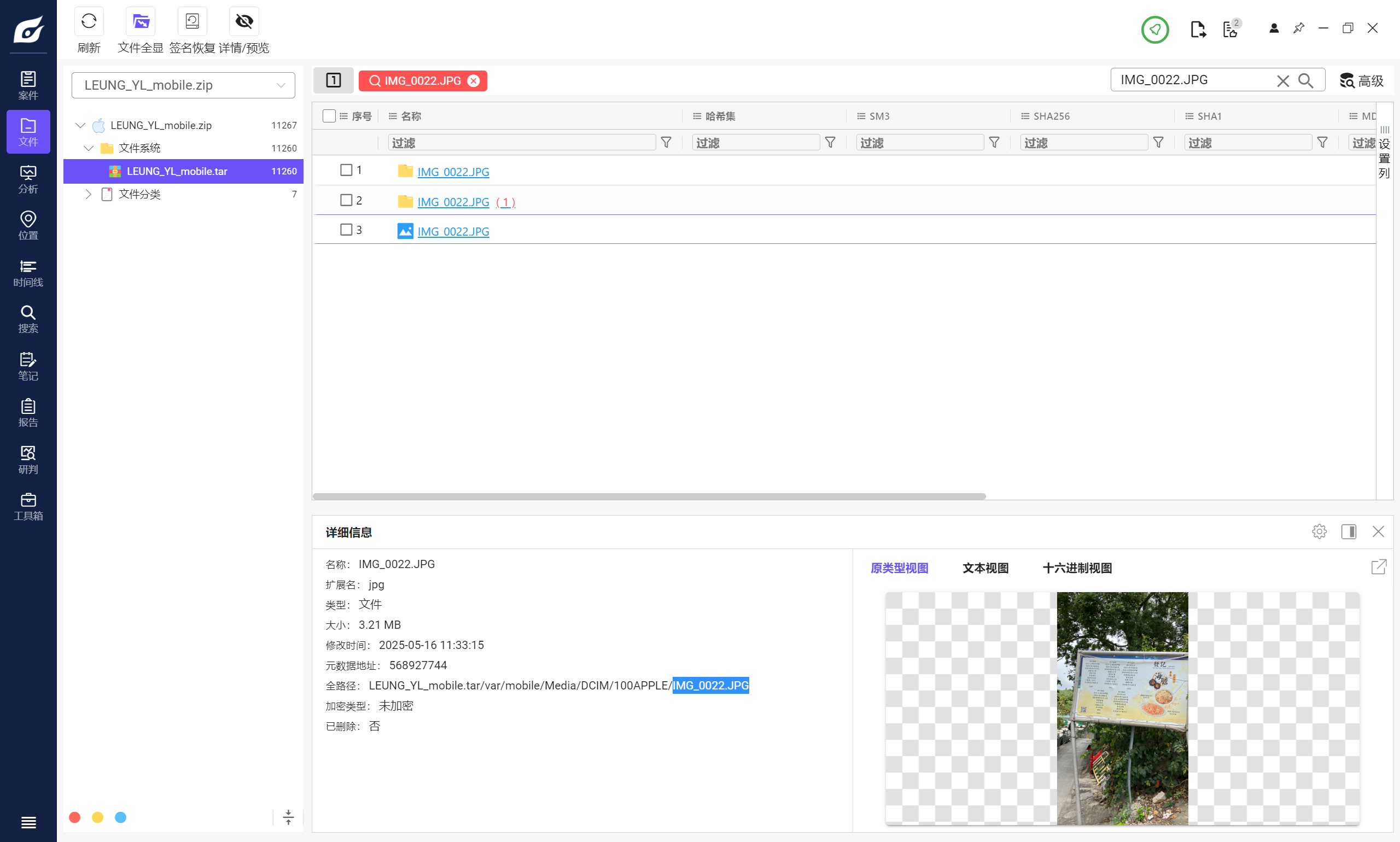Open the Toolbox (工具箱) sidebar icon
This screenshot has height=842, width=1400.
28,506
